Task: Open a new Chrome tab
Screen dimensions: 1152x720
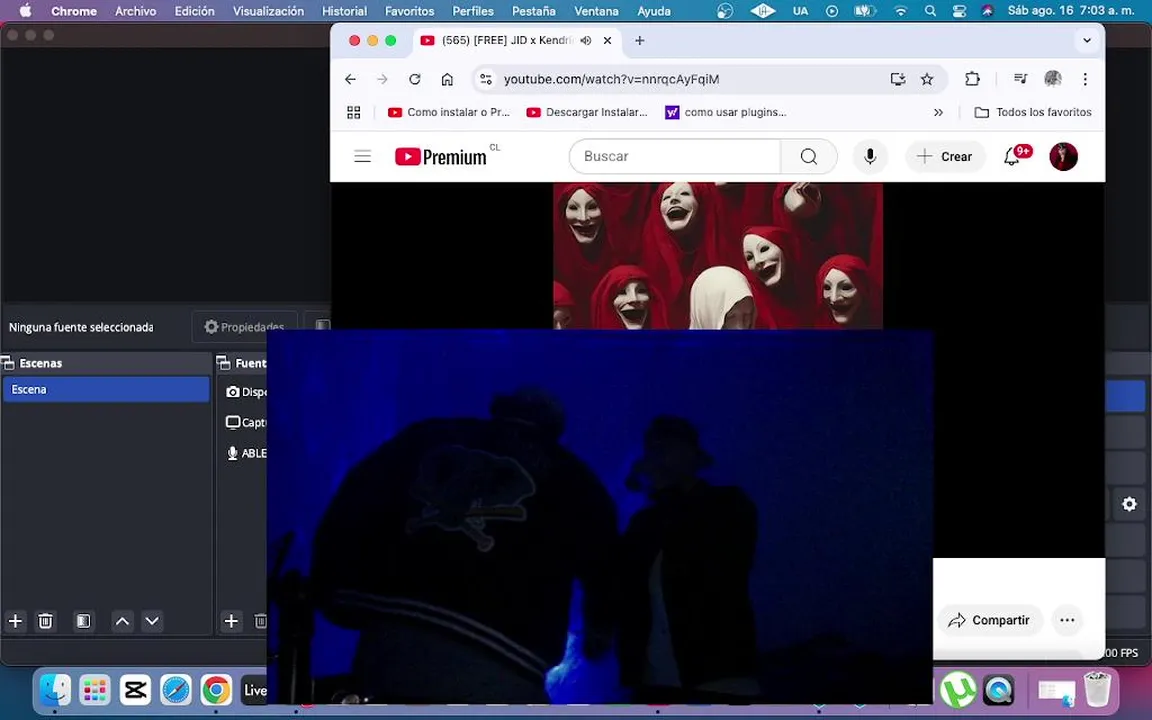Action: point(639,40)
